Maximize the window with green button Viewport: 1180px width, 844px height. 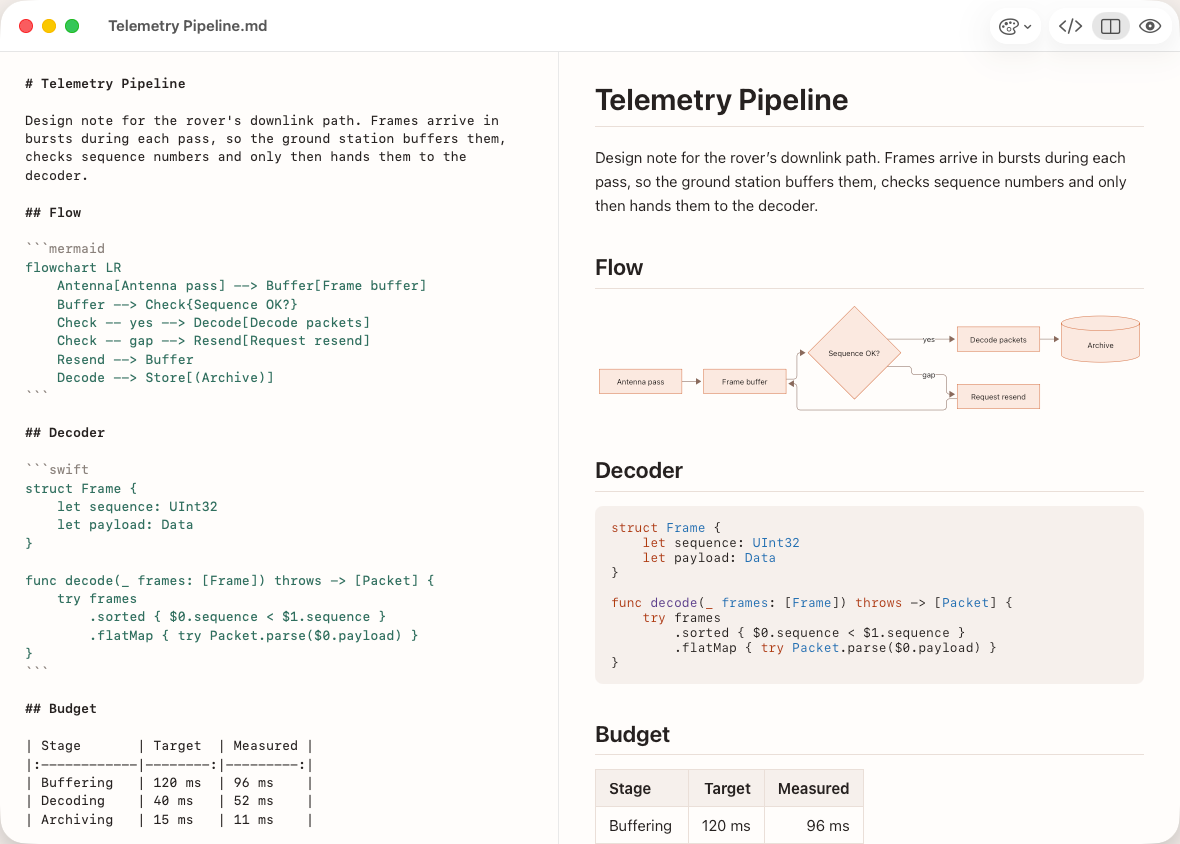(x=72, y=26)
